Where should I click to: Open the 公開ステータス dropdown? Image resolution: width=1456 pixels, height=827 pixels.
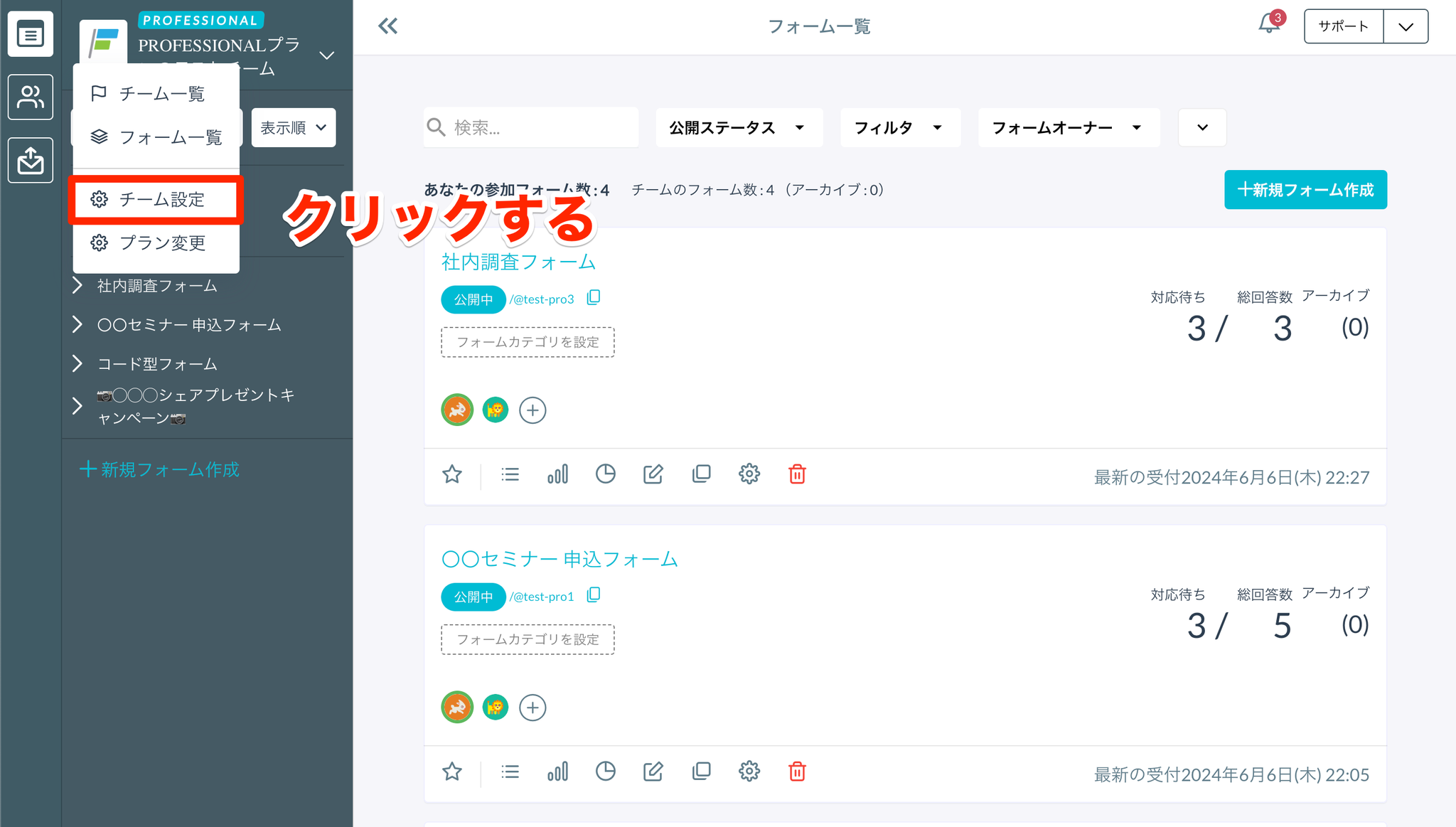click(738, 128)
